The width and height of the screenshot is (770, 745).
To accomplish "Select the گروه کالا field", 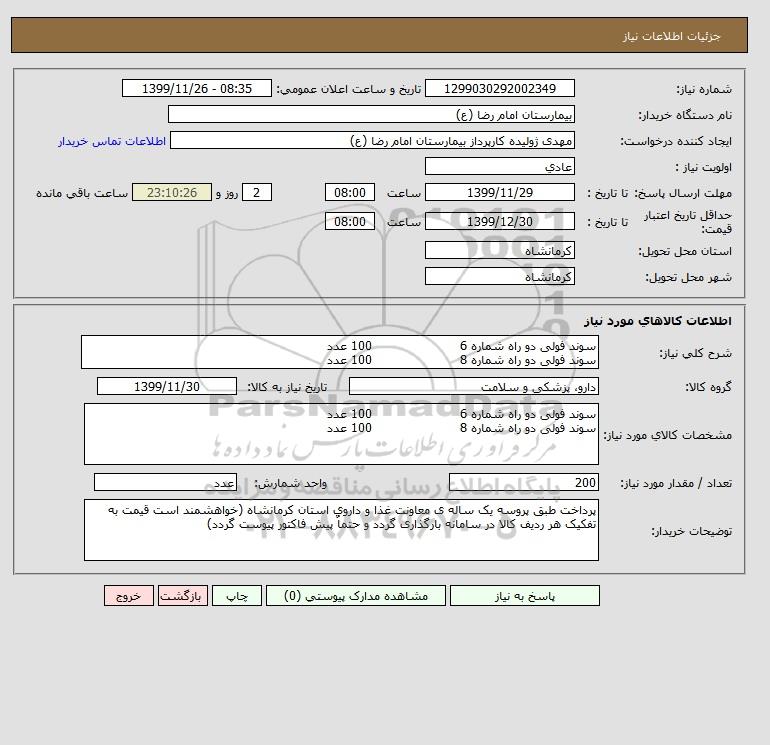I will point(473,386).
